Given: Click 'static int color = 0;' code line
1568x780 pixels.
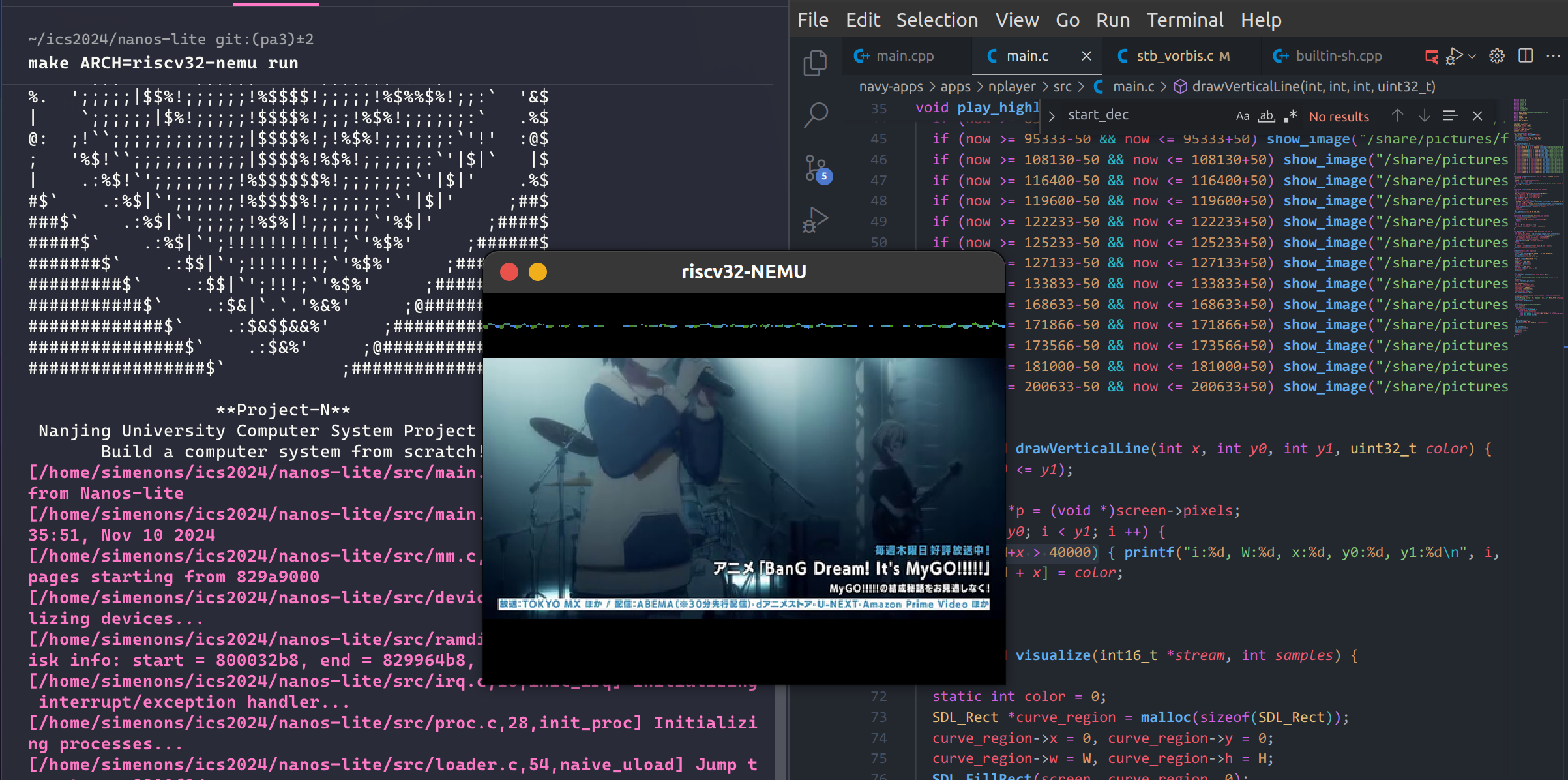Looking at the screenshot, I should [x=1019, y=697].
